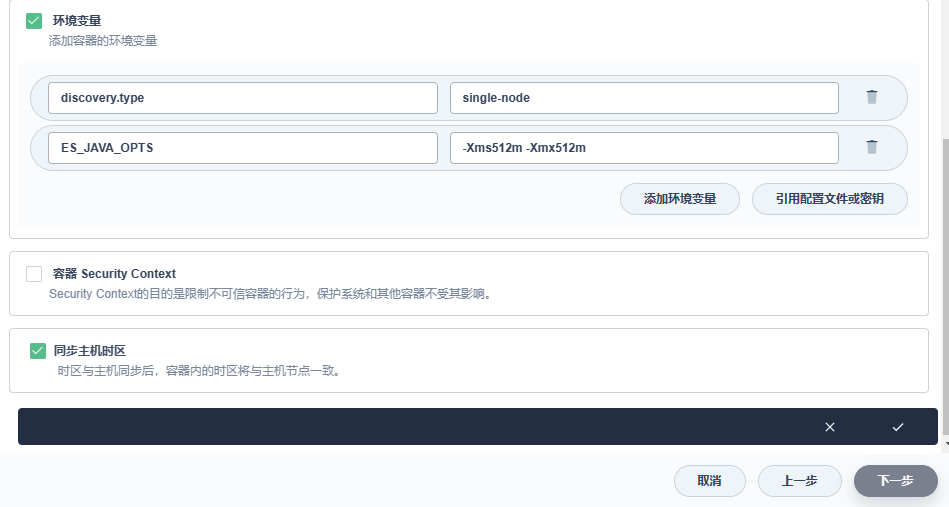
Task: Proceed with 下一步 button
Action: [x=895, y=481]
